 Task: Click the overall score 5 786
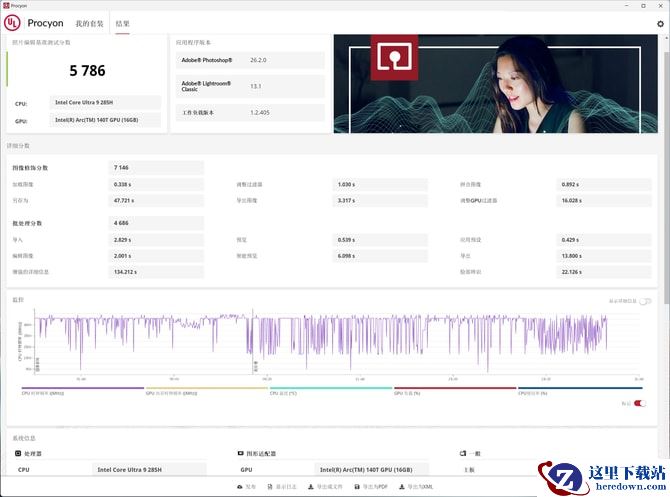(x=87, y=71)
